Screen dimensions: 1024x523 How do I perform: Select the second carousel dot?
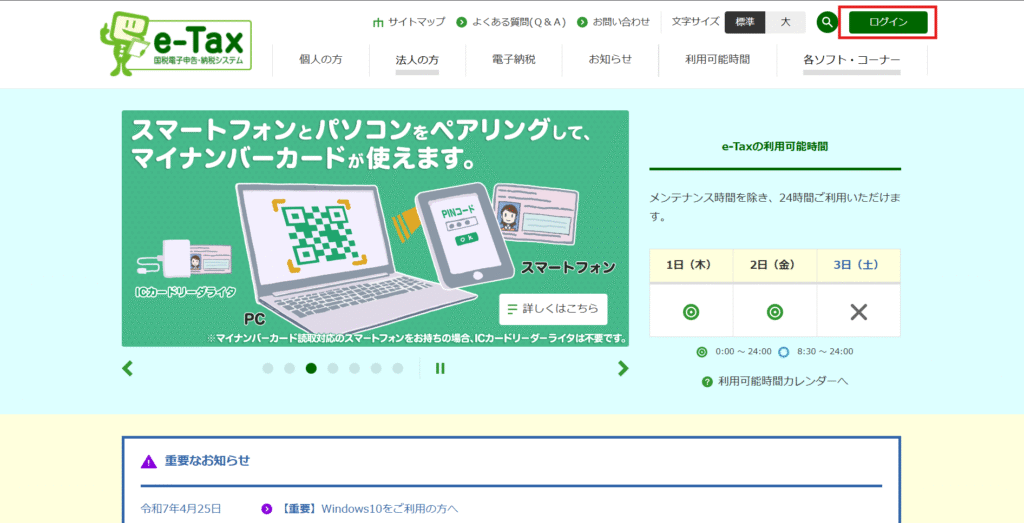pos(289,368)
